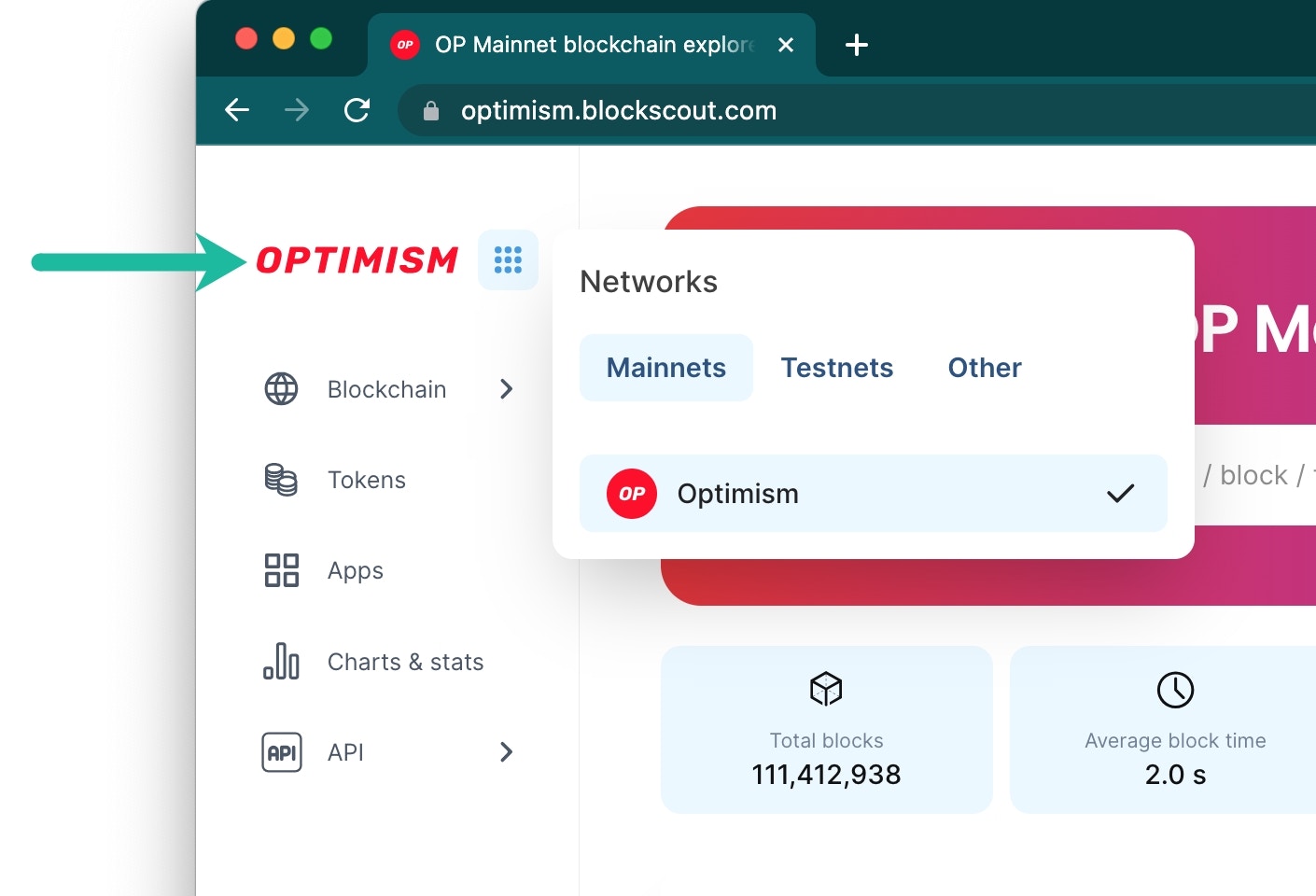Select the OP Mainnet blockchain explorer tab

pyautogui.click(x=592, y=45)
